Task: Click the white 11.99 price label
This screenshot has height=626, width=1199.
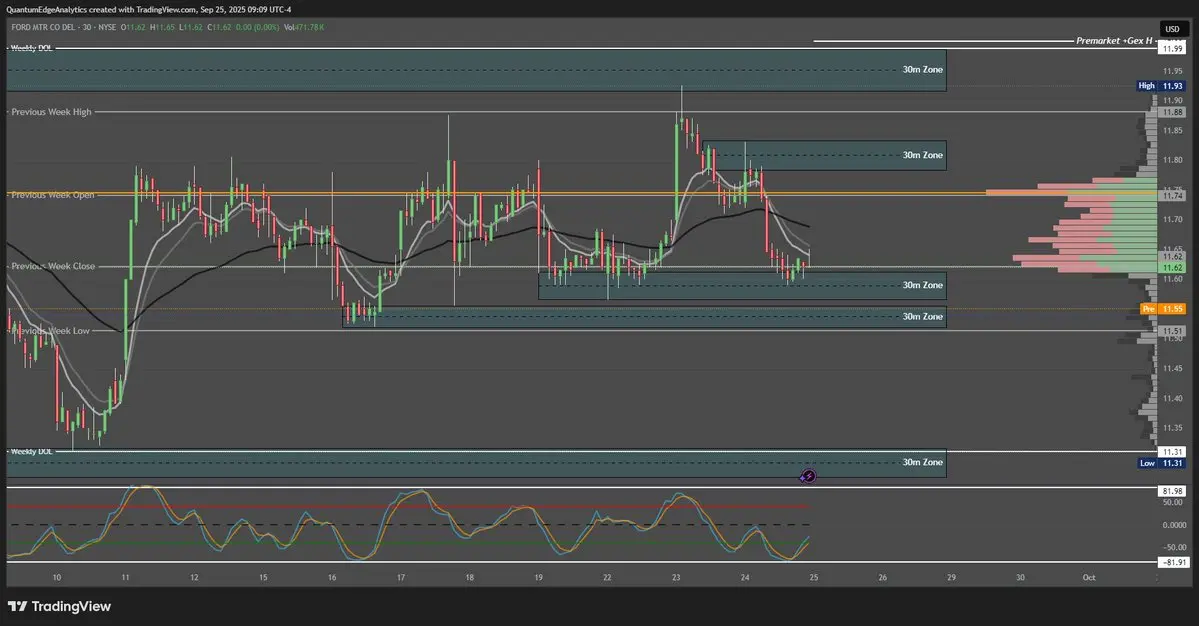Action: point(1172,48)
